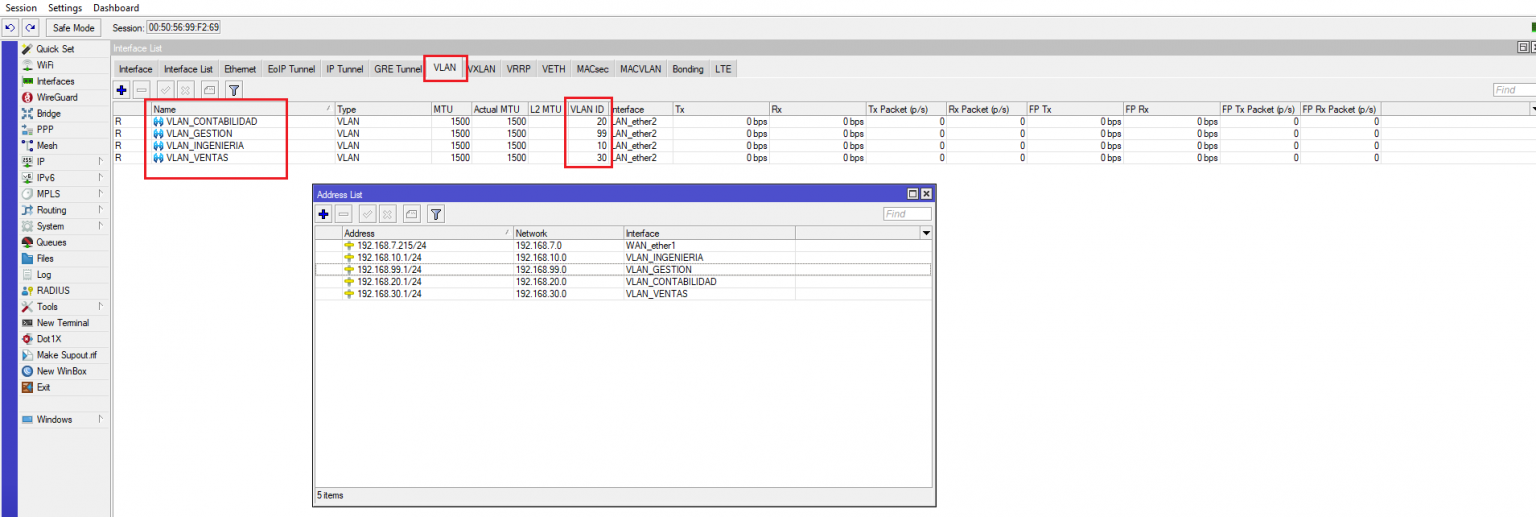The height and width of the screenshot is (517, 1536).
Task: Switch to the LTE tab
Action: click(x=723, y=69)
